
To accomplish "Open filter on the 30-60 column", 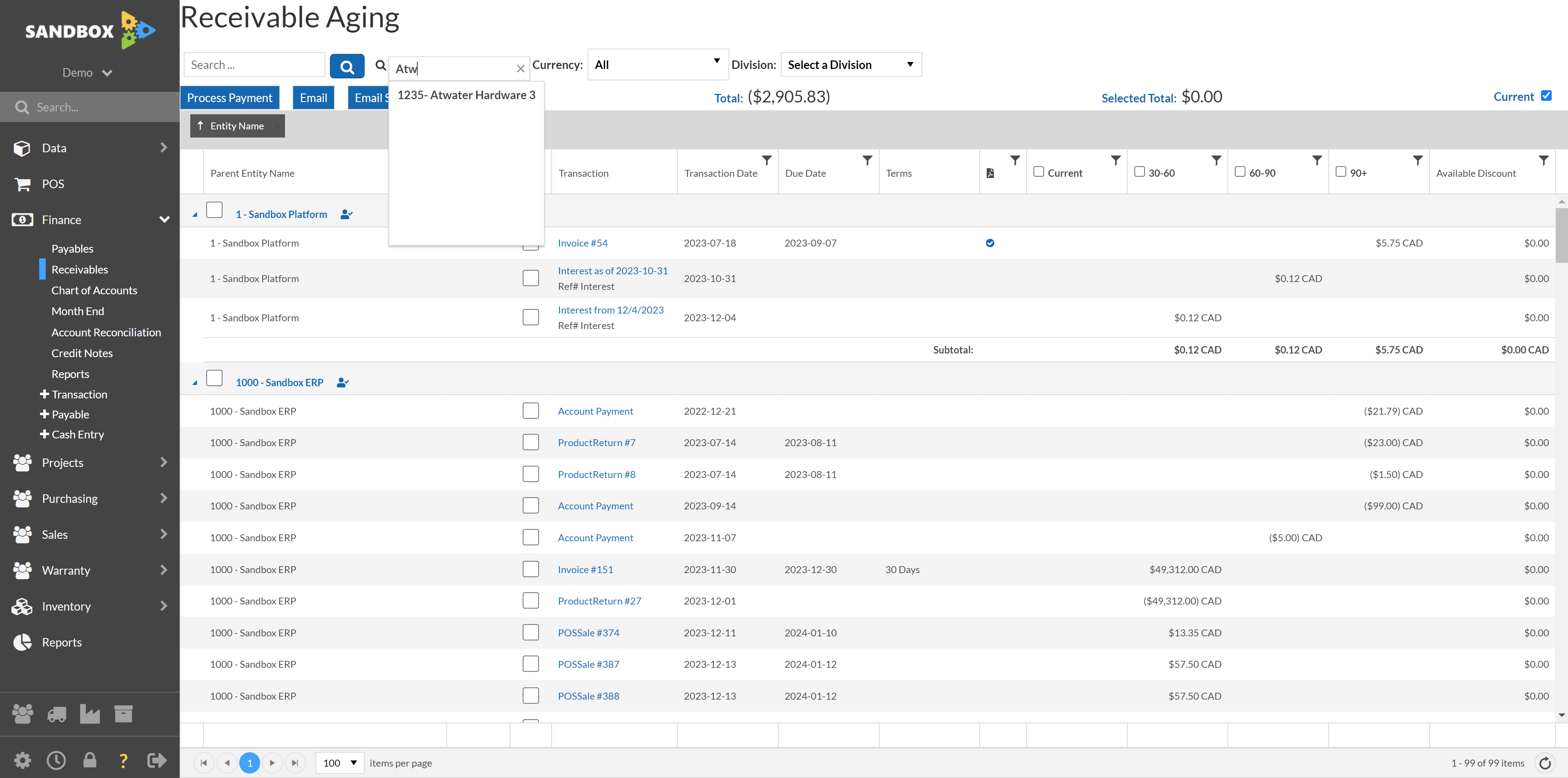I will [x=1216, y=160].
